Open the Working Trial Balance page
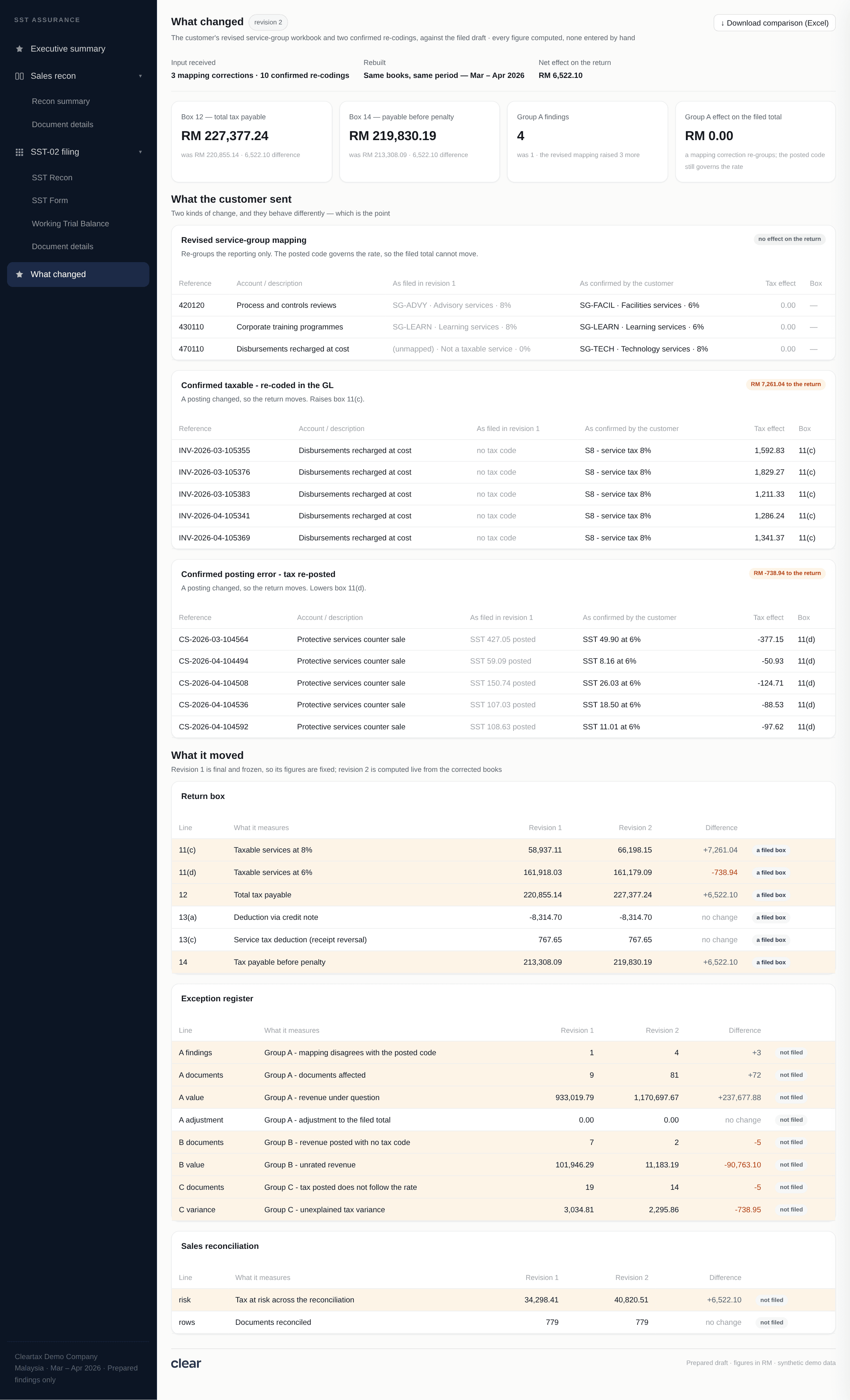This screenshot has height=1400, width=850. [x=70, y=224]
